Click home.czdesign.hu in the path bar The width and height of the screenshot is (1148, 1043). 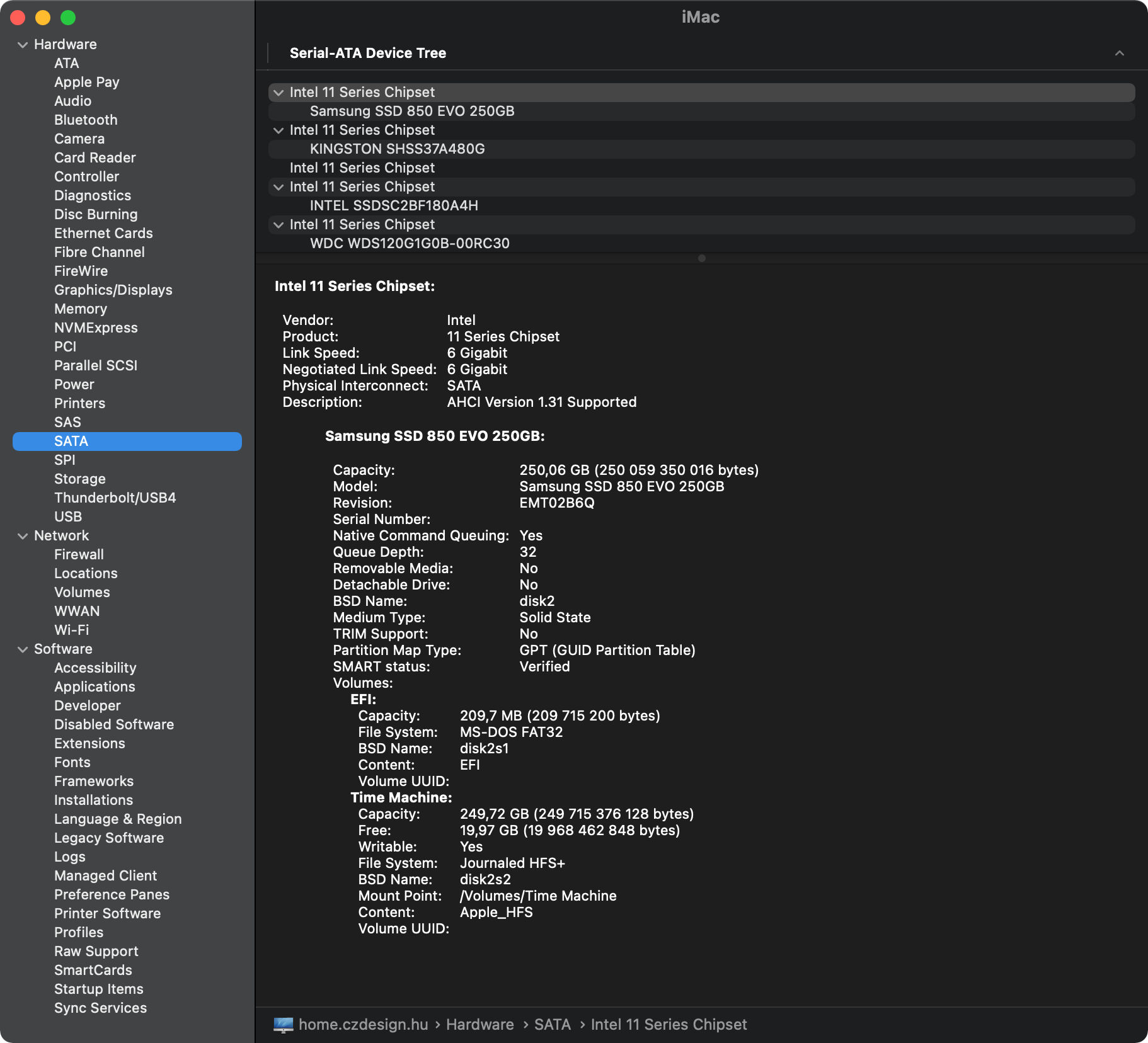pos(364,1025)
